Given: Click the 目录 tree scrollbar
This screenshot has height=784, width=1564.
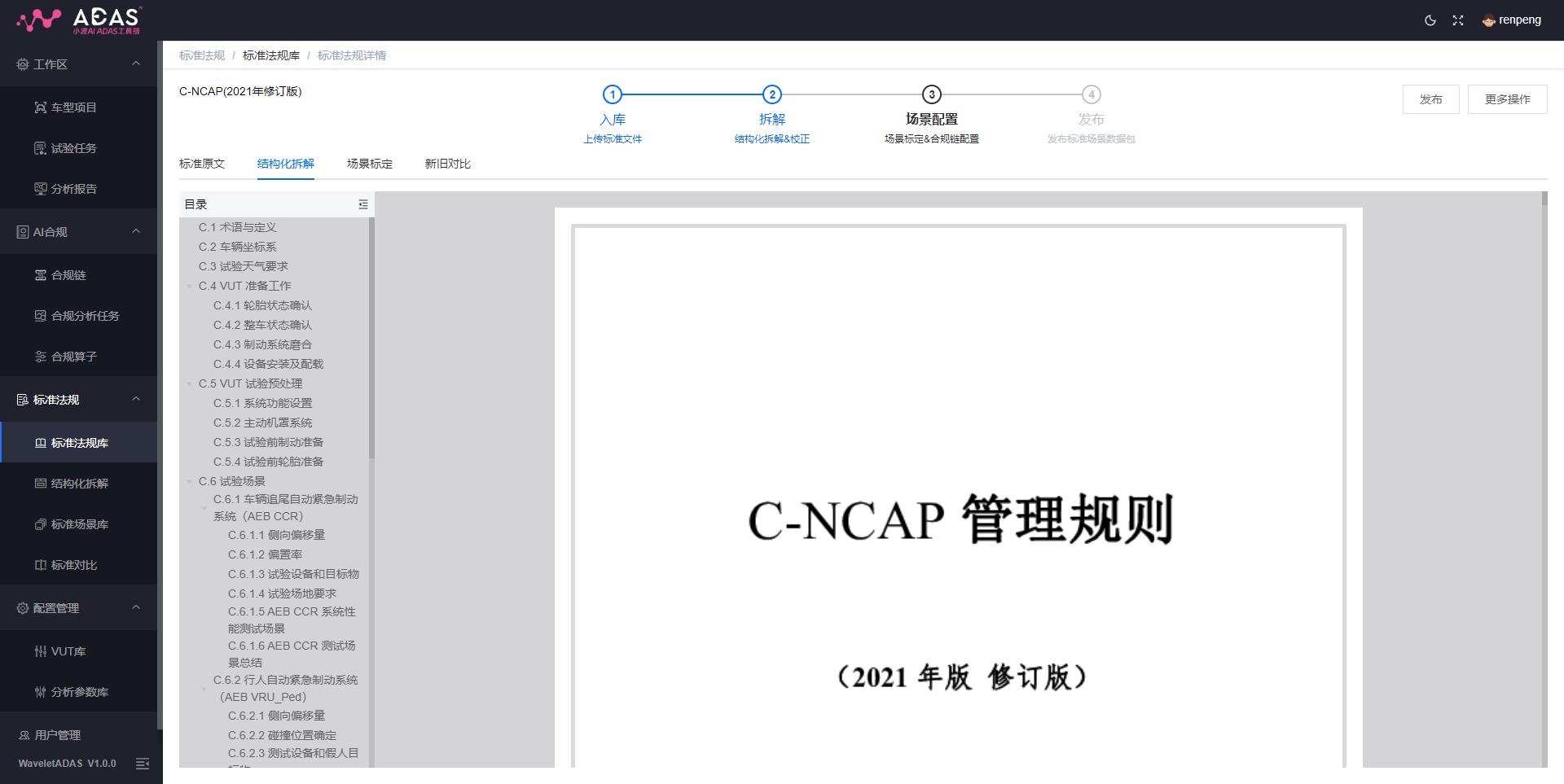Looking at the screenshot, I should click(x=371, y=338).
